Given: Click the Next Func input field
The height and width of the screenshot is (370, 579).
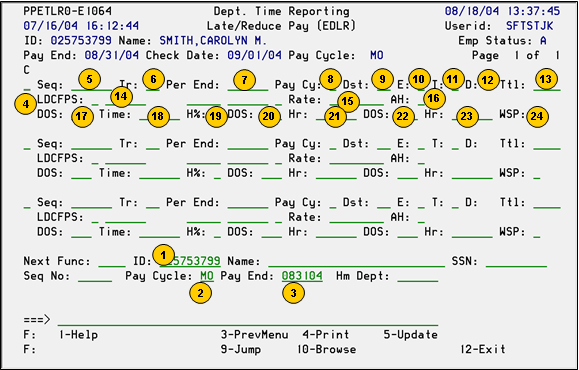Looking at the screenshot, I should [x=112, y=261].
